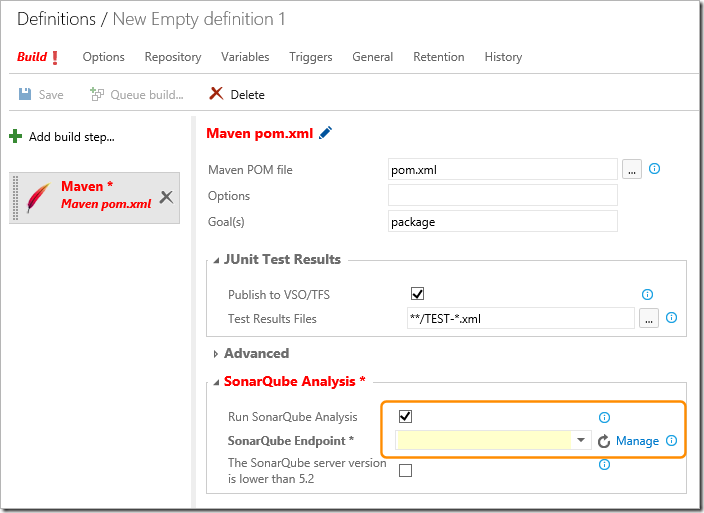Screen dimensions: 704x513
Task: Focus the empty Options input field
Action: [502, 195]
